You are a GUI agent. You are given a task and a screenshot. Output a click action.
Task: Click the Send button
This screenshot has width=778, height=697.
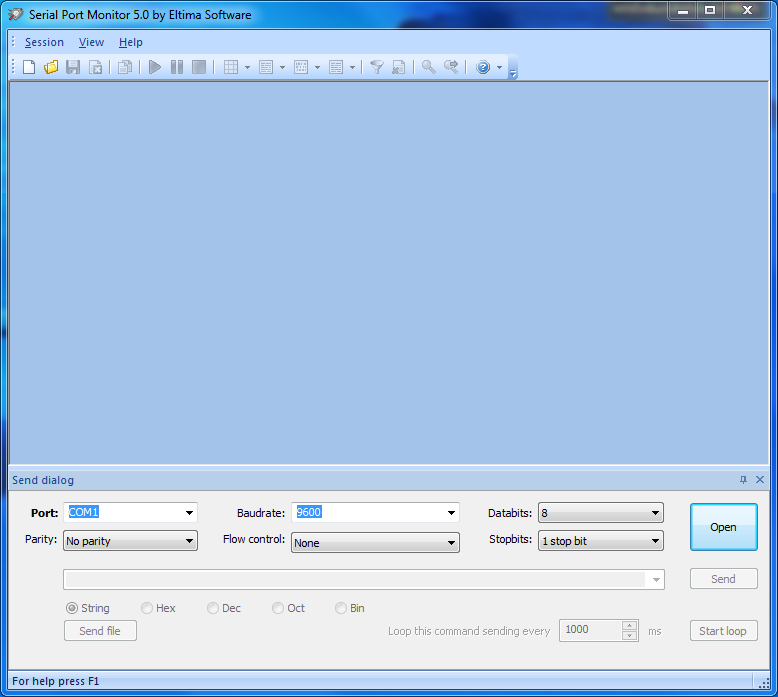[x=723, y=579]
